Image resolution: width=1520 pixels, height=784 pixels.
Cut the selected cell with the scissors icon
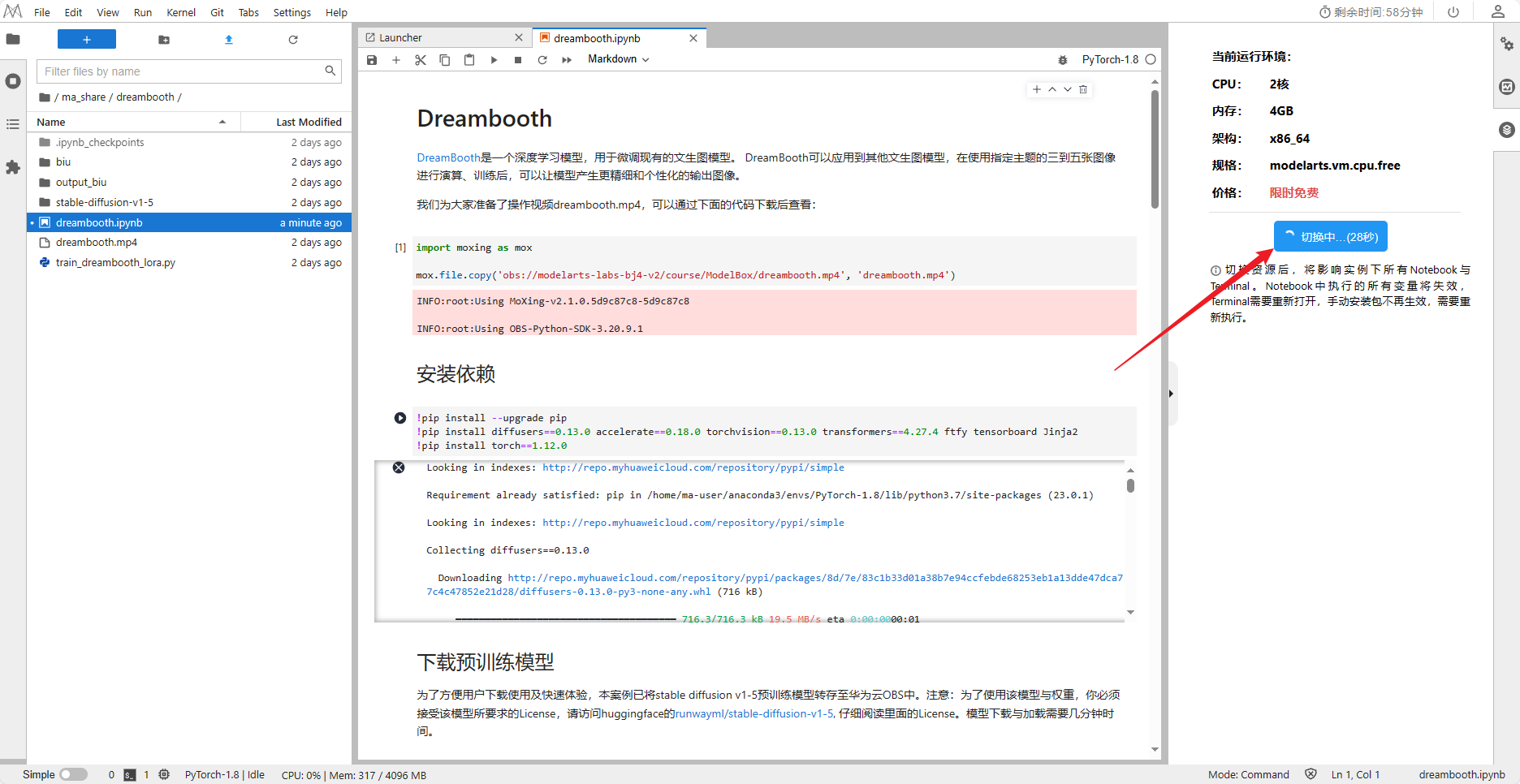click(421, 60)
